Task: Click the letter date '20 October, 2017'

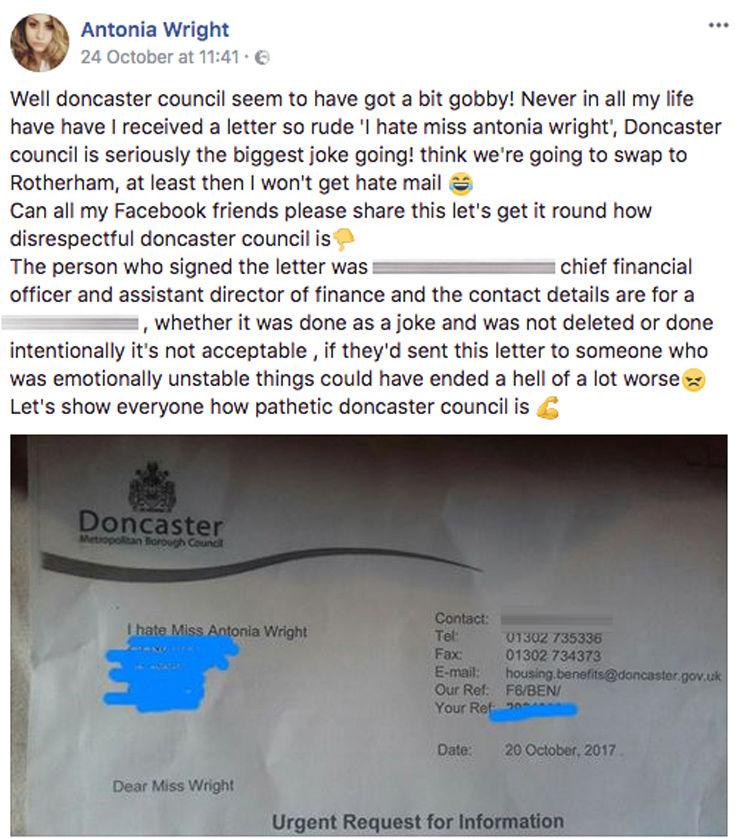Action: (560, 750)
